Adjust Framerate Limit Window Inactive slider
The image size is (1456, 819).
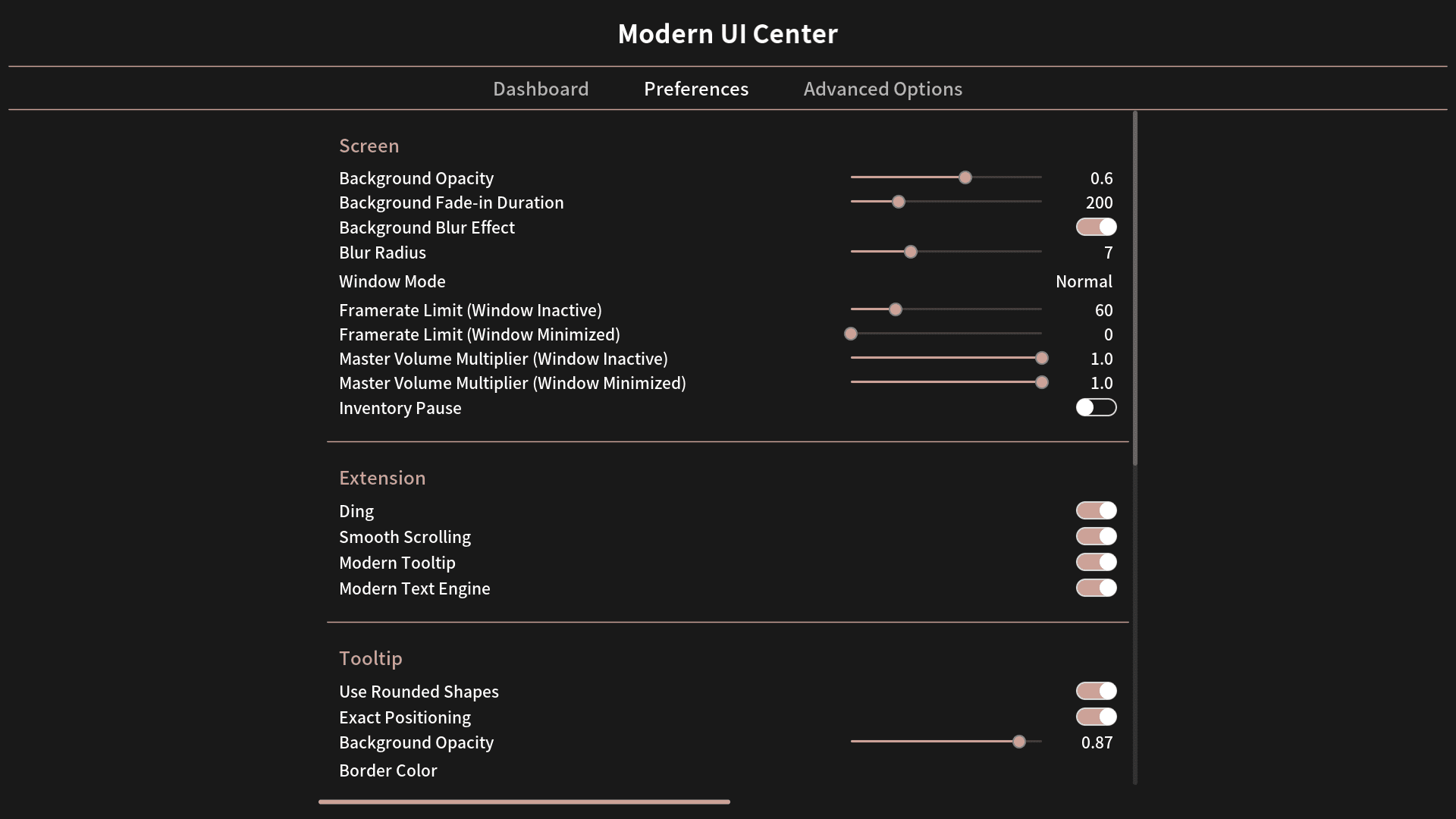point(895,310)
